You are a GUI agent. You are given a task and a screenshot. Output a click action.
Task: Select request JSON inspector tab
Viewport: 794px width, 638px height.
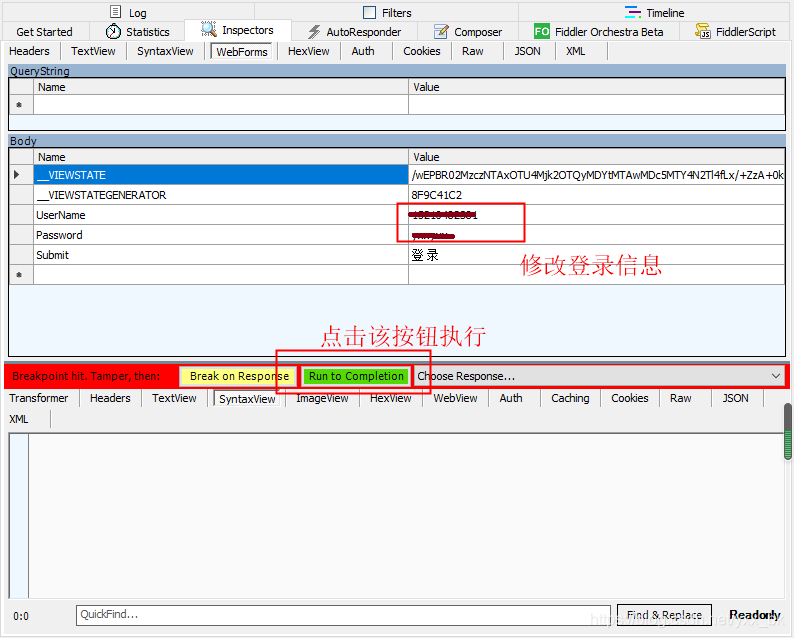point(528,51)
